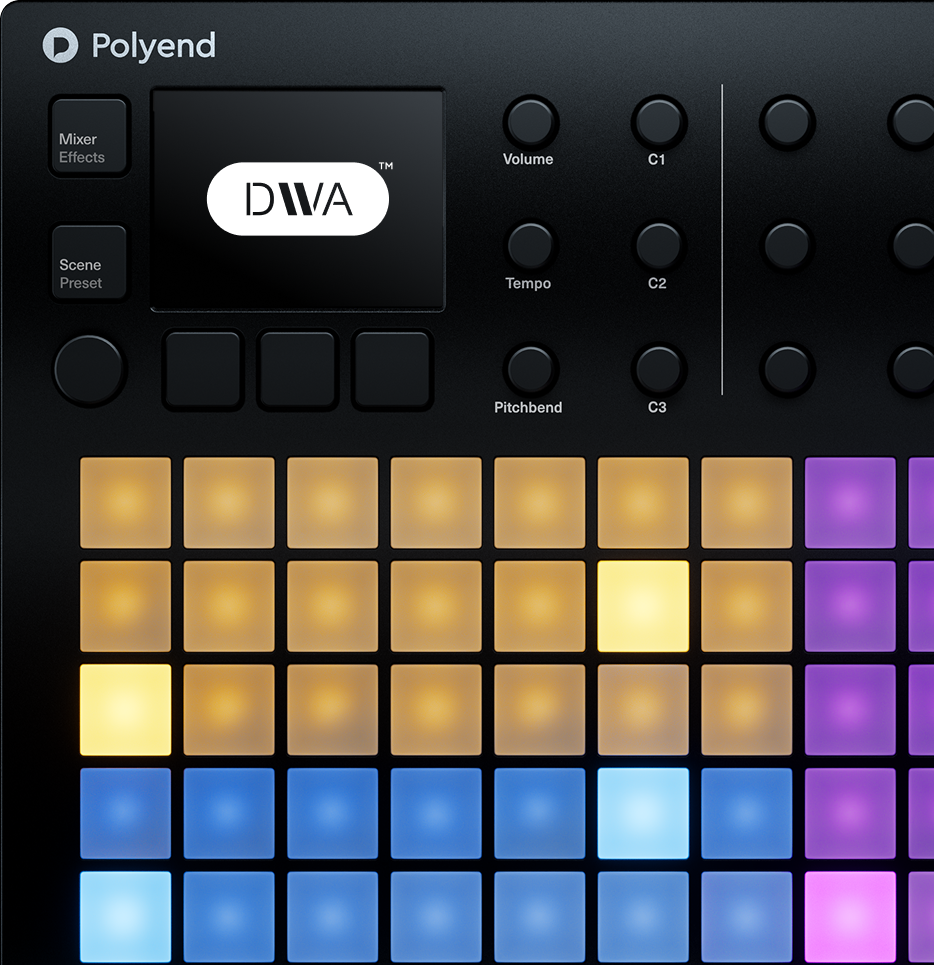The width and height of the screenshot is (934, 965).
Task: Click the C2 knob
Action: click(x=657, y=246)
